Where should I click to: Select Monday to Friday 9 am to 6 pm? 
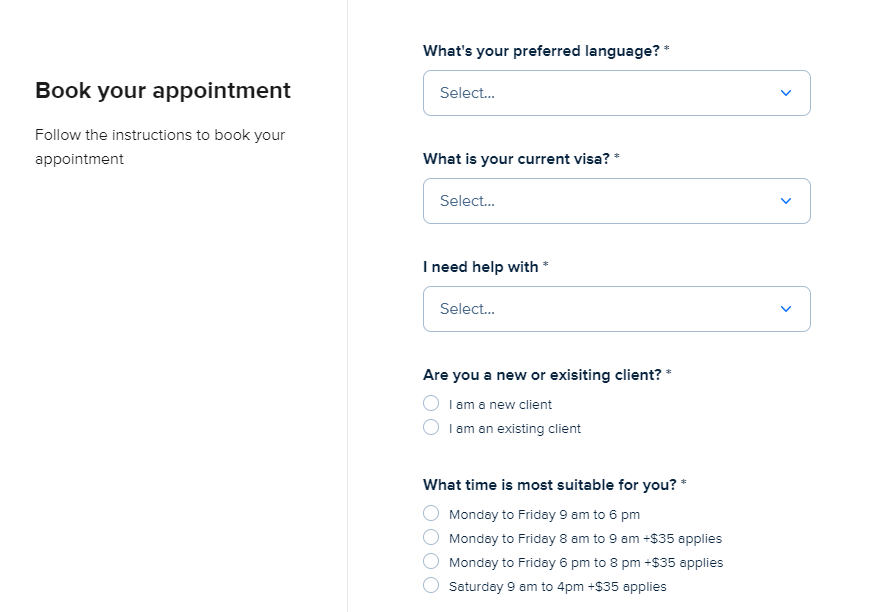[x=431, y=514]
